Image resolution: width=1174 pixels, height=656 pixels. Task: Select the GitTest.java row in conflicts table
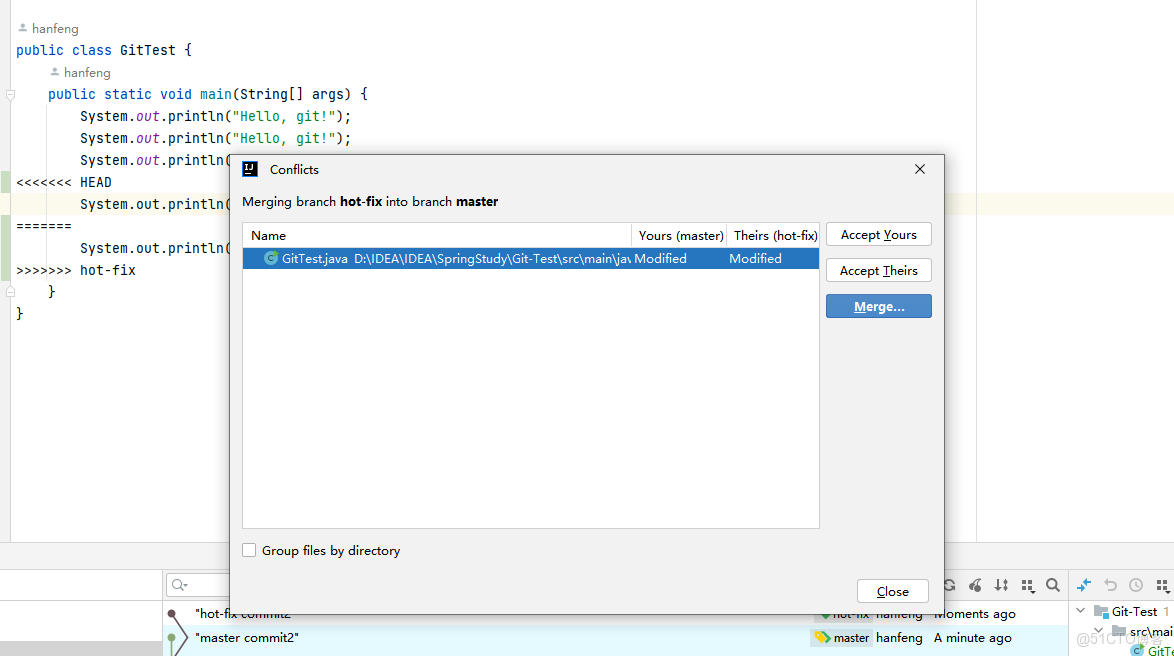click(x=531, y=258)
